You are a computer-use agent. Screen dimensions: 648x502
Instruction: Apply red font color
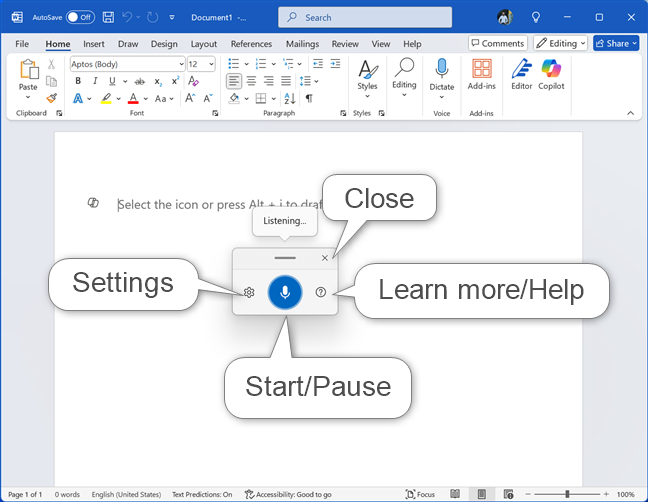133,98
